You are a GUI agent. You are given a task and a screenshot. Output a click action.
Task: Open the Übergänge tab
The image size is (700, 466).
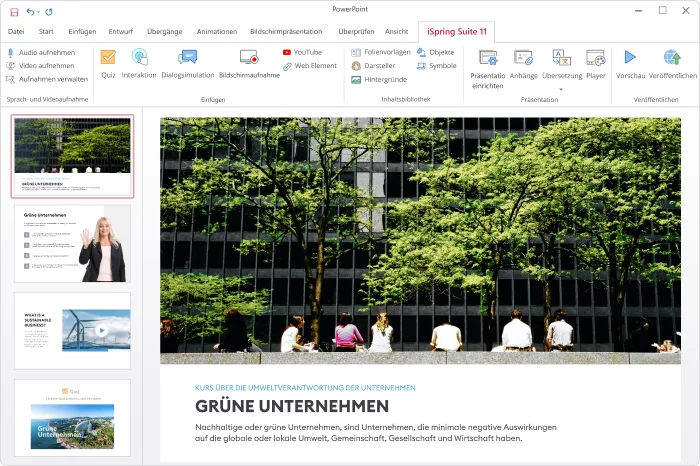click(165, 31)
